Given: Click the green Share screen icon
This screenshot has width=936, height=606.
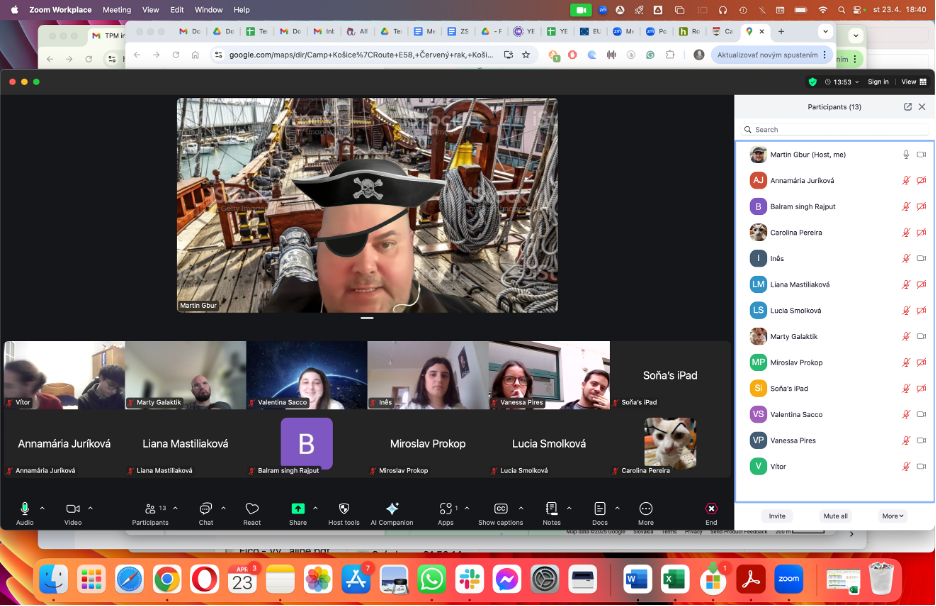Looking at the screenshot, I should click(297, 509).
